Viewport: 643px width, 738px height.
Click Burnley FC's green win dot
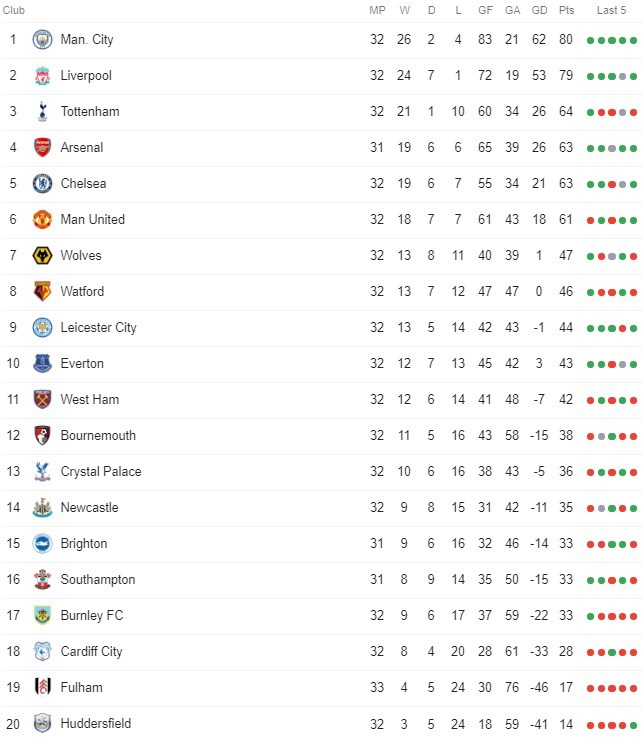point(590,617)
